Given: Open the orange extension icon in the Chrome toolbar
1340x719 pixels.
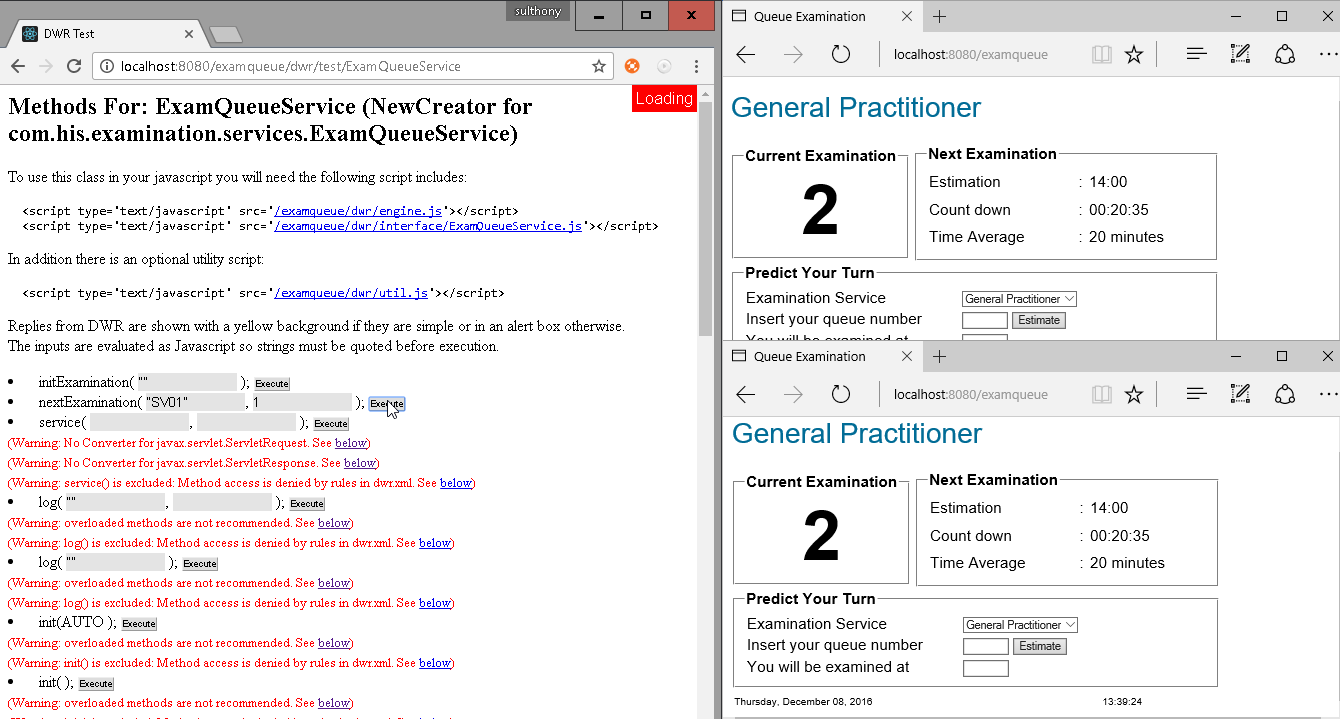Looking at the screenshot, I should [x=632, y=66].
